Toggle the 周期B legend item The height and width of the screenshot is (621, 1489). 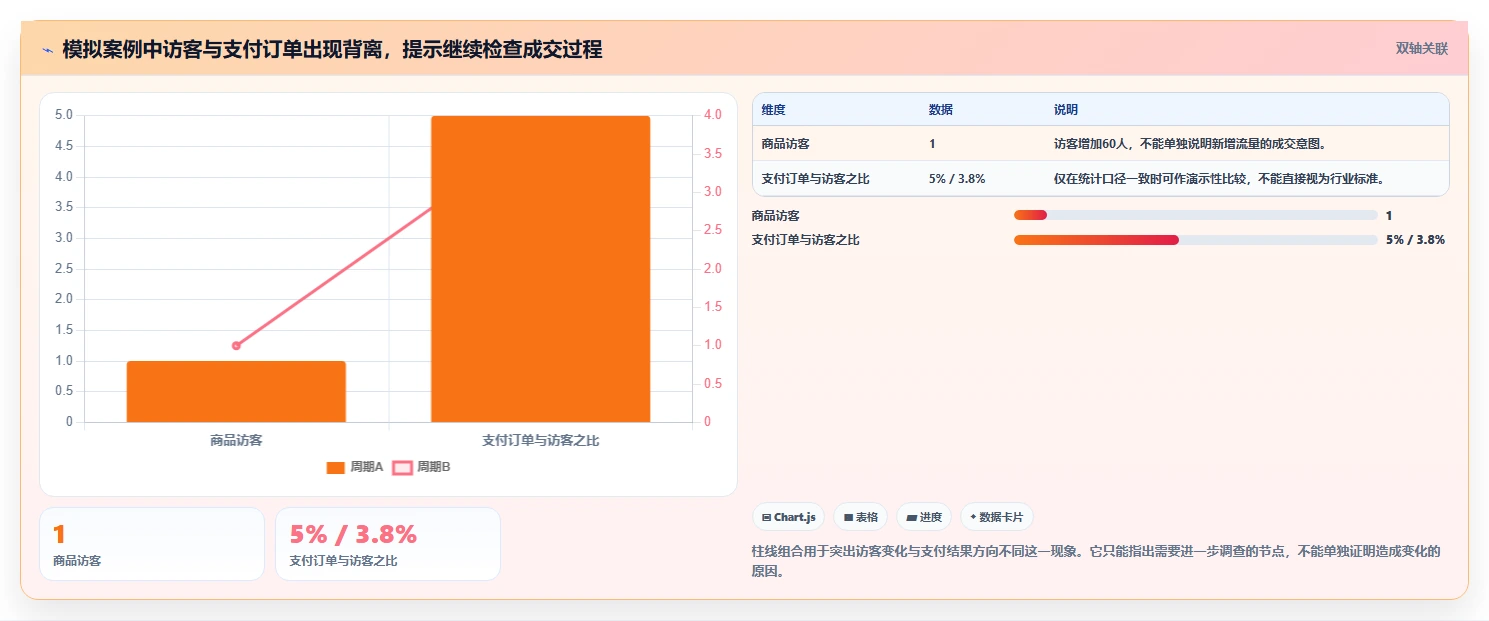(421, 467)
